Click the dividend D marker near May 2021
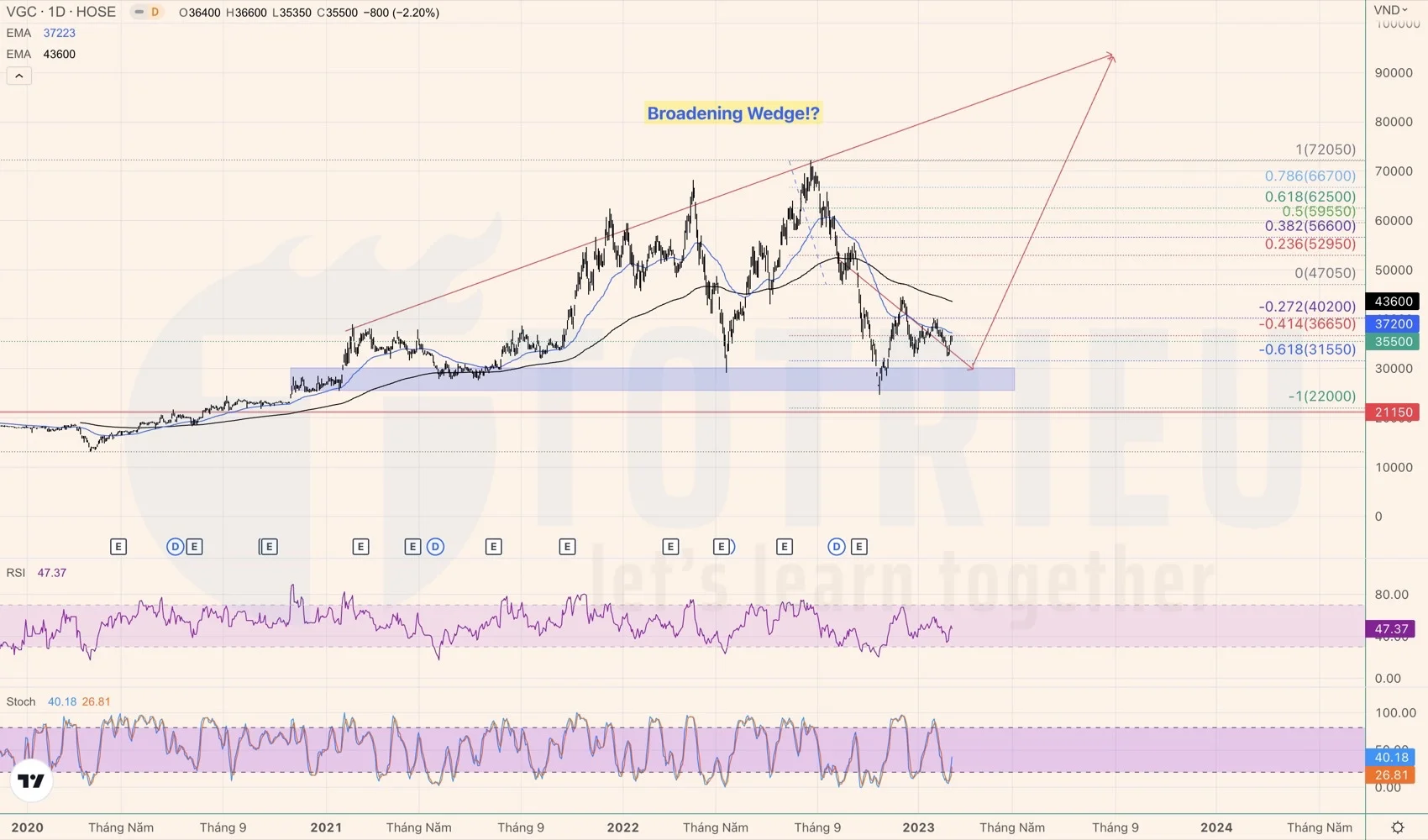 [x=435, y=547]
